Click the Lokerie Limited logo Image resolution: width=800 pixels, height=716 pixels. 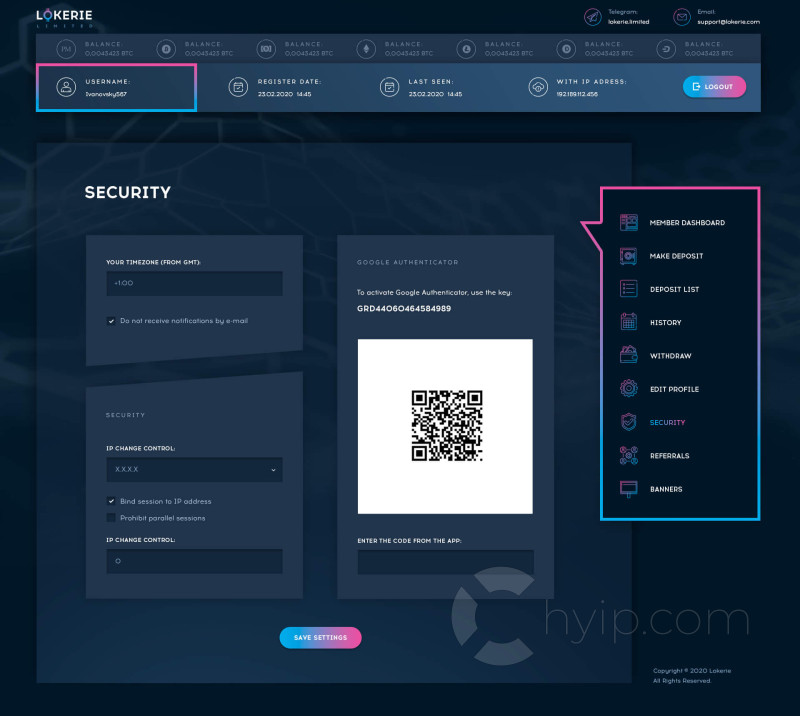pyautogui.click(x=64, y=18)
